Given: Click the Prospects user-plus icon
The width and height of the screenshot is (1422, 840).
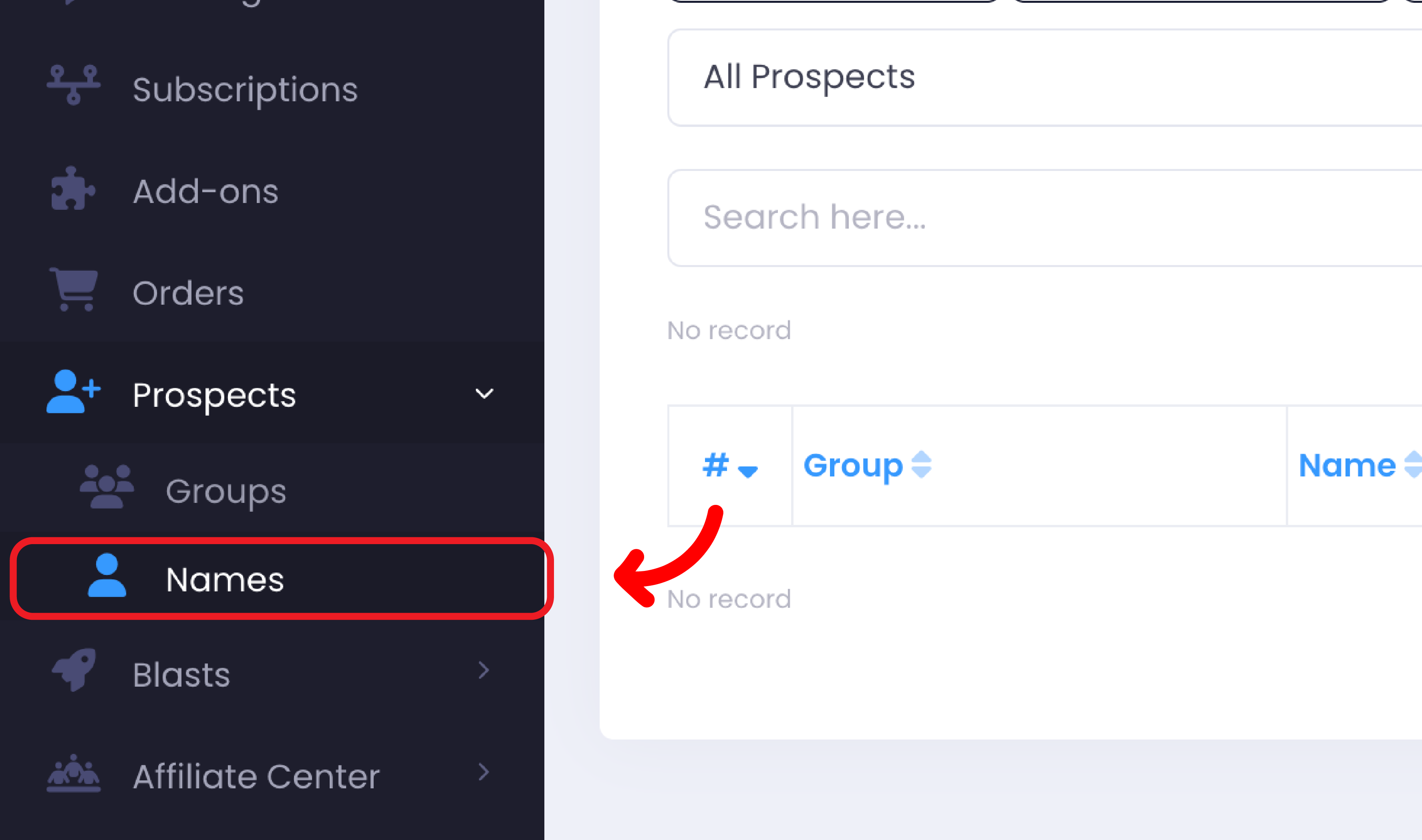Looking at the screenshot, I should 73,392.
